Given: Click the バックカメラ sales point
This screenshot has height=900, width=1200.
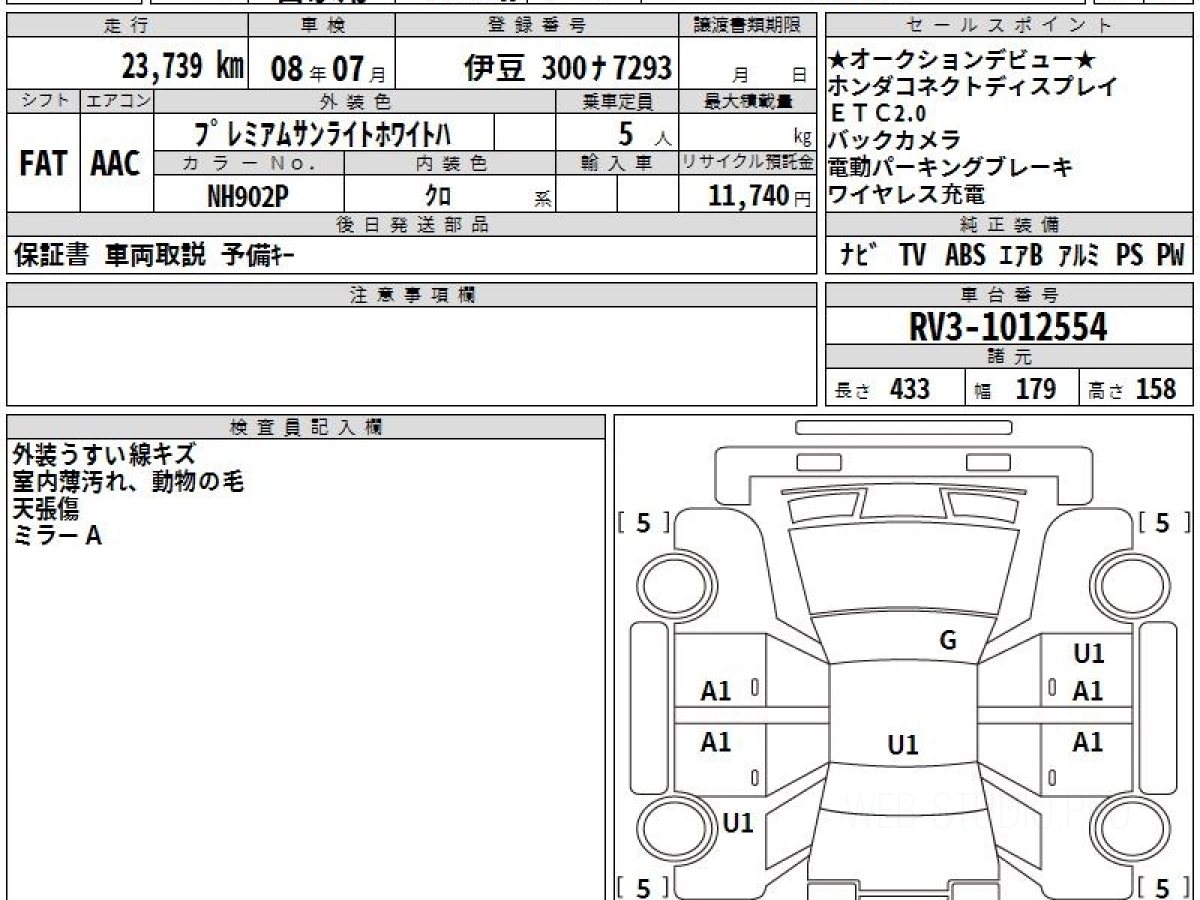Looking at the screenshot, I should point(894,141).
